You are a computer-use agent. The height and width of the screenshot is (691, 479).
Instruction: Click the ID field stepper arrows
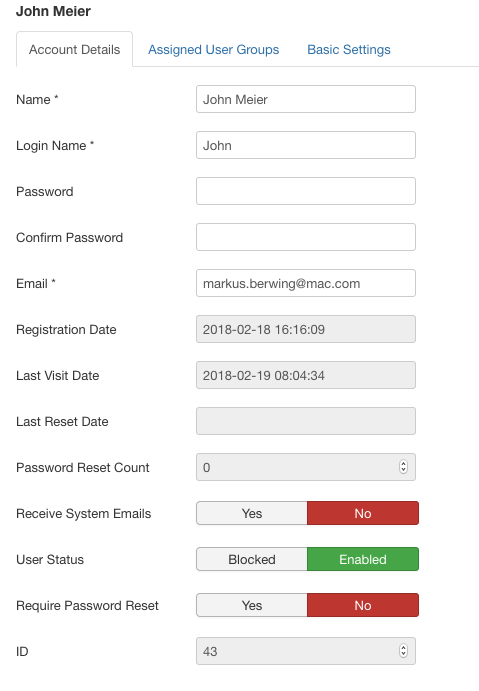click(403, 651)
